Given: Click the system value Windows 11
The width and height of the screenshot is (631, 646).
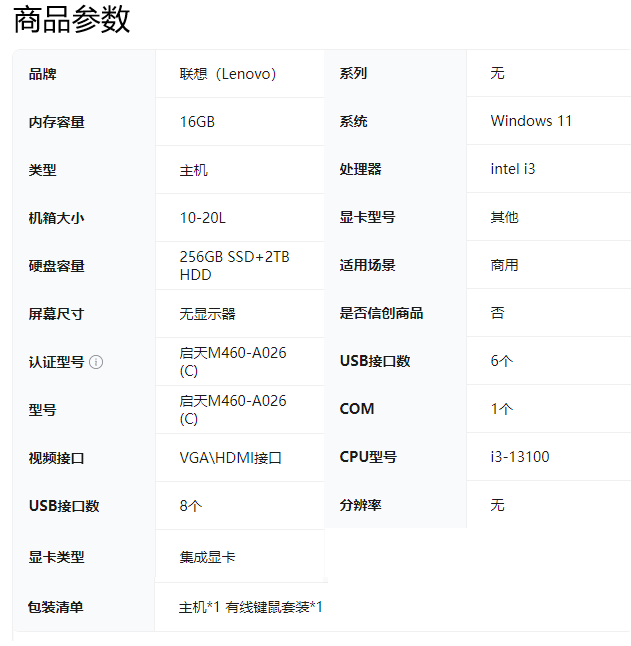Looking at the screenshot, I should [x=531, y=121].
